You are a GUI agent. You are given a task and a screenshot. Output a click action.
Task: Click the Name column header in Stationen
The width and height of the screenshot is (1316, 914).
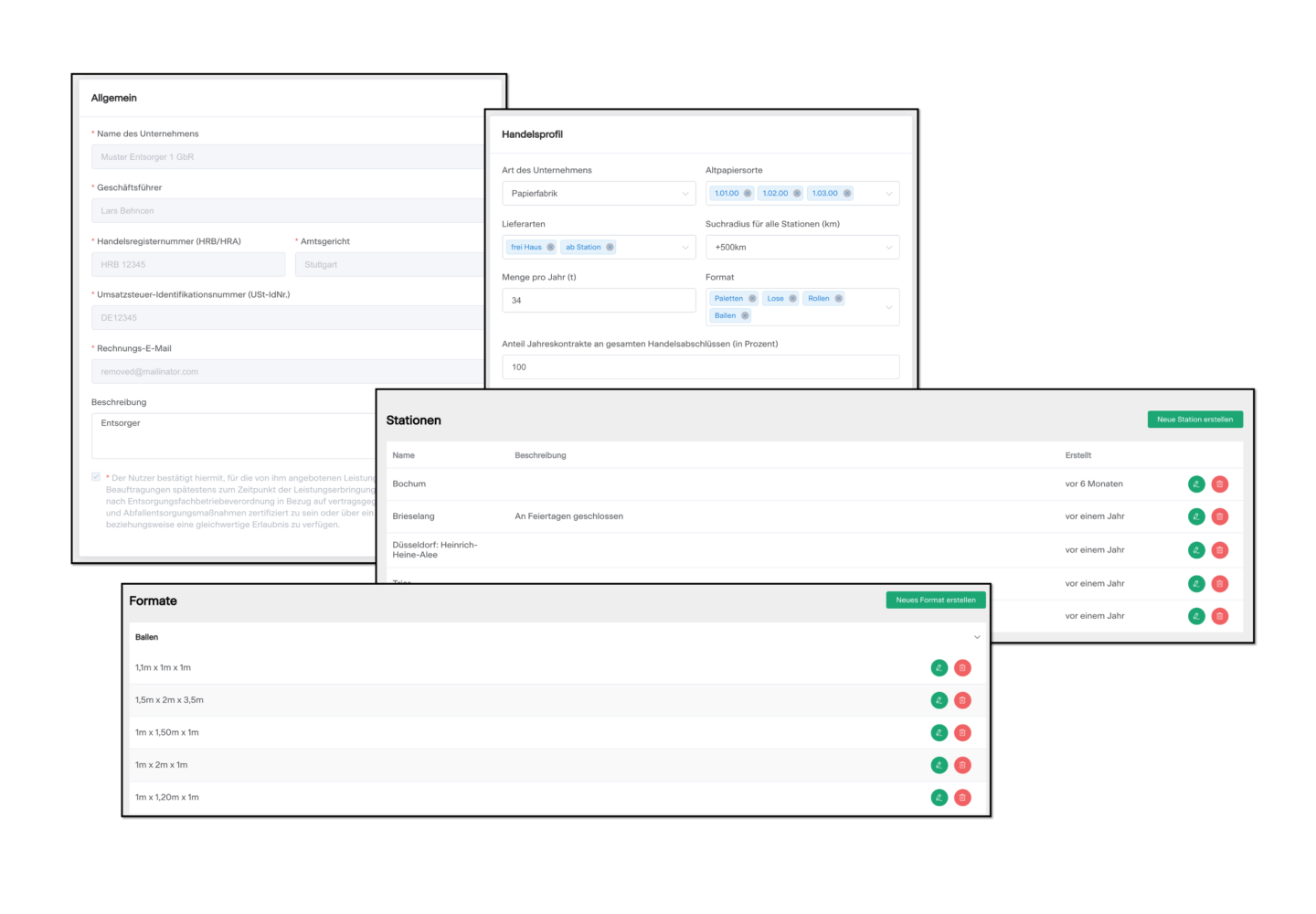(404, 455)
